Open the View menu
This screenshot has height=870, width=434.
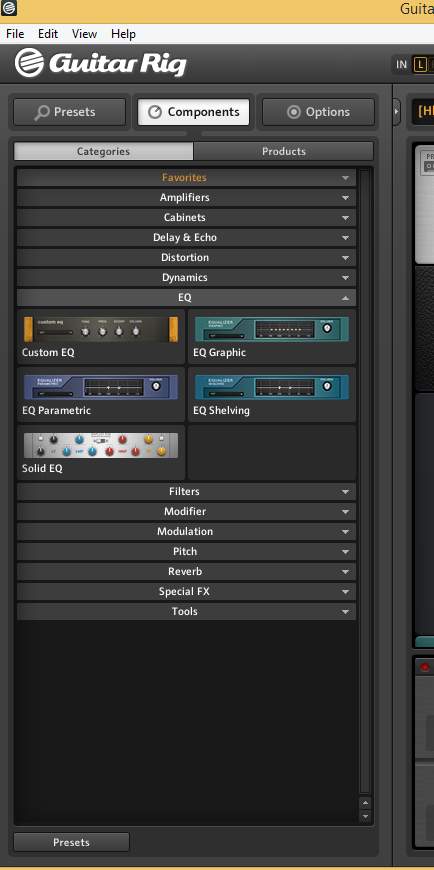(x=84, y=34)
